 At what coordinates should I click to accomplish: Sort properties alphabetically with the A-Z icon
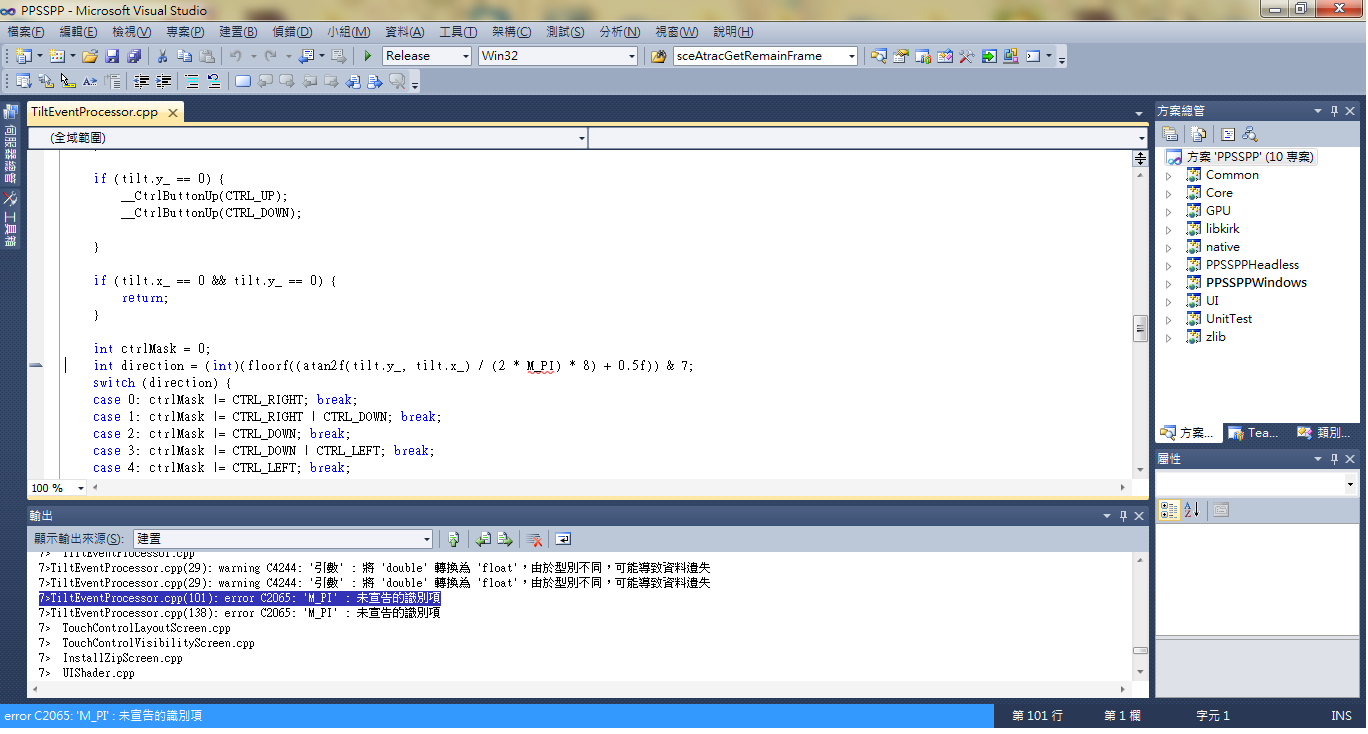(1191, 510)
